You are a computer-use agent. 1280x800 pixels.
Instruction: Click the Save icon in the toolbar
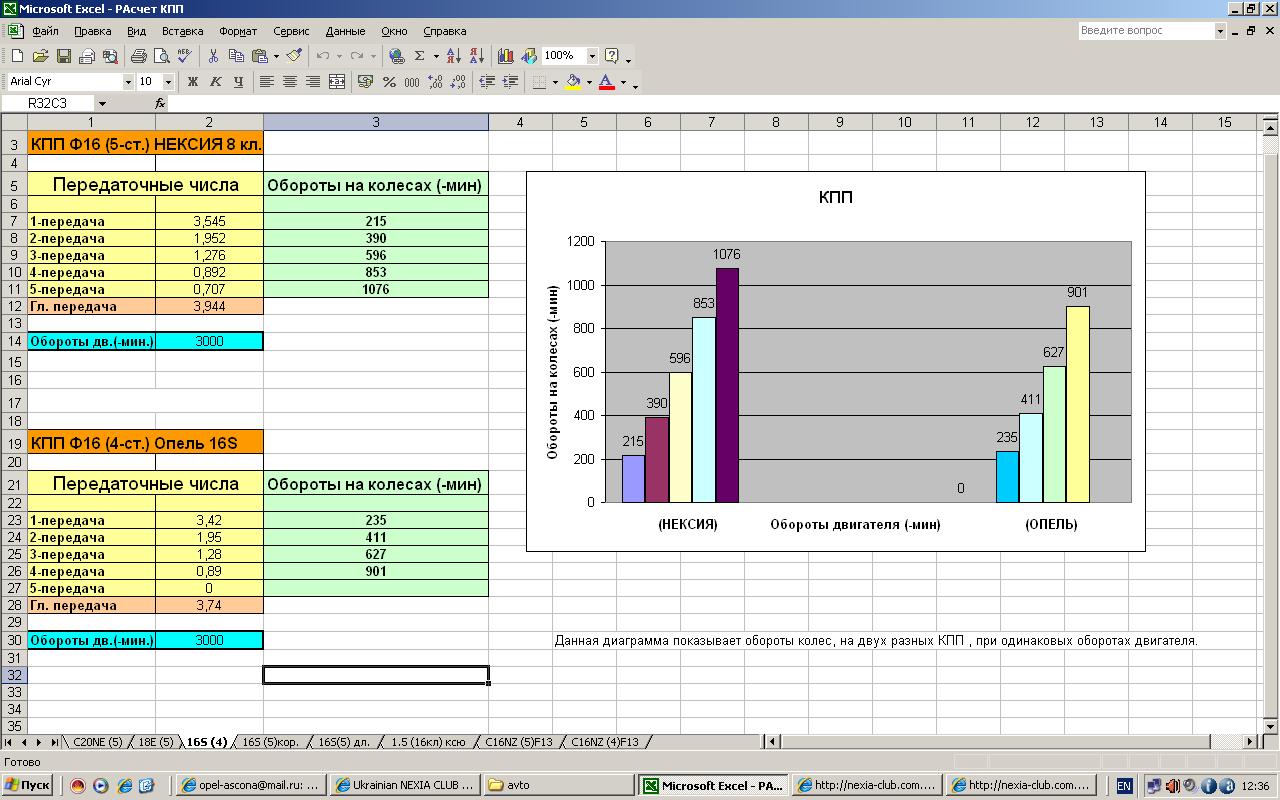pos(63,56)
